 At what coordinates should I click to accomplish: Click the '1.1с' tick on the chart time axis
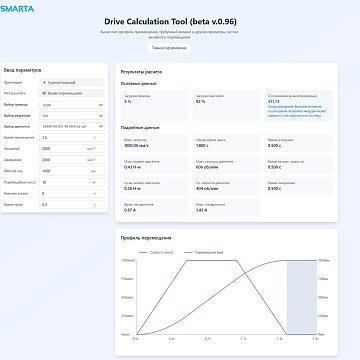[x=243, y=339]
